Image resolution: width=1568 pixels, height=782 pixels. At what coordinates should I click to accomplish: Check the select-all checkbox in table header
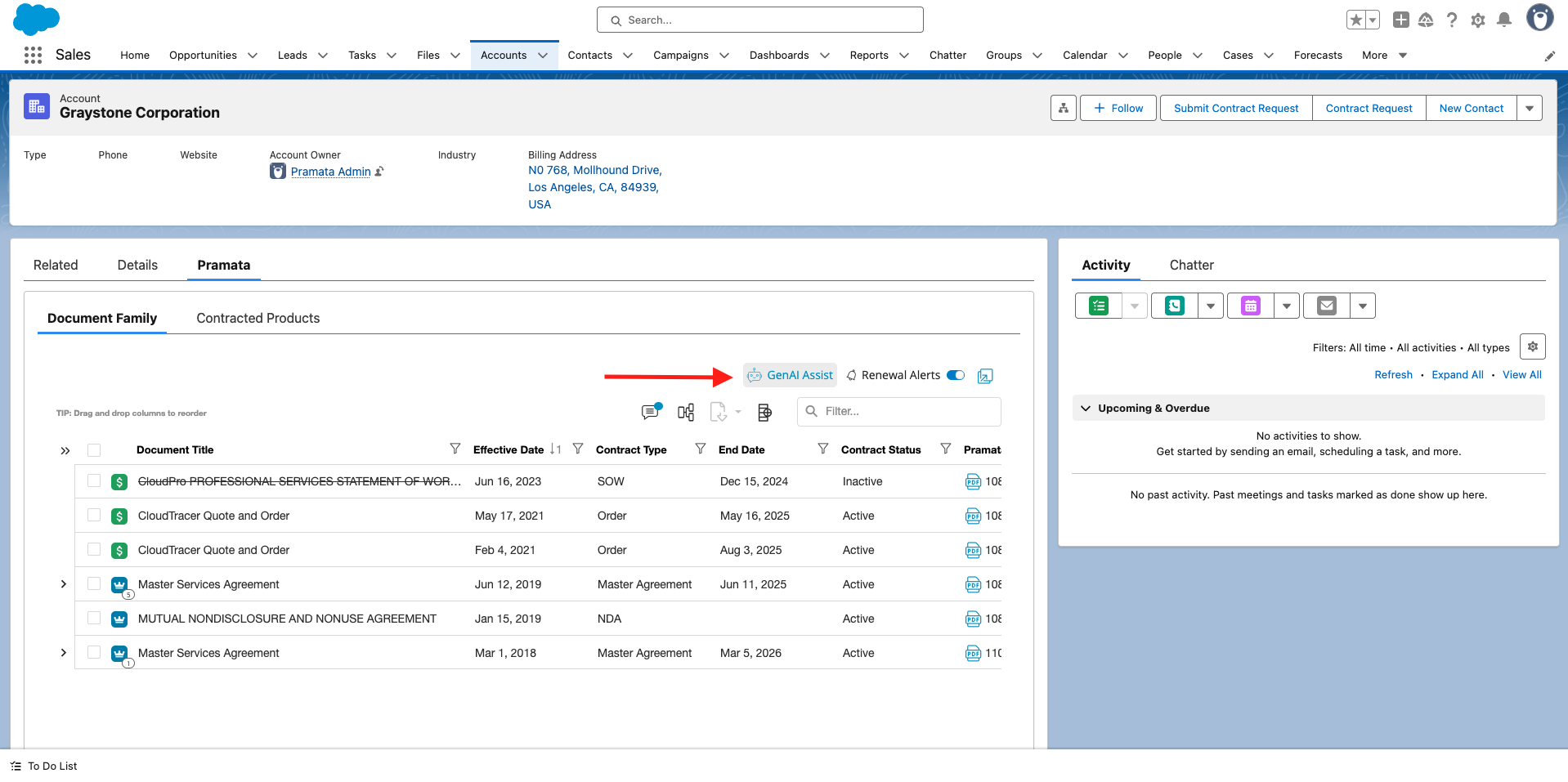click(94, 450)
